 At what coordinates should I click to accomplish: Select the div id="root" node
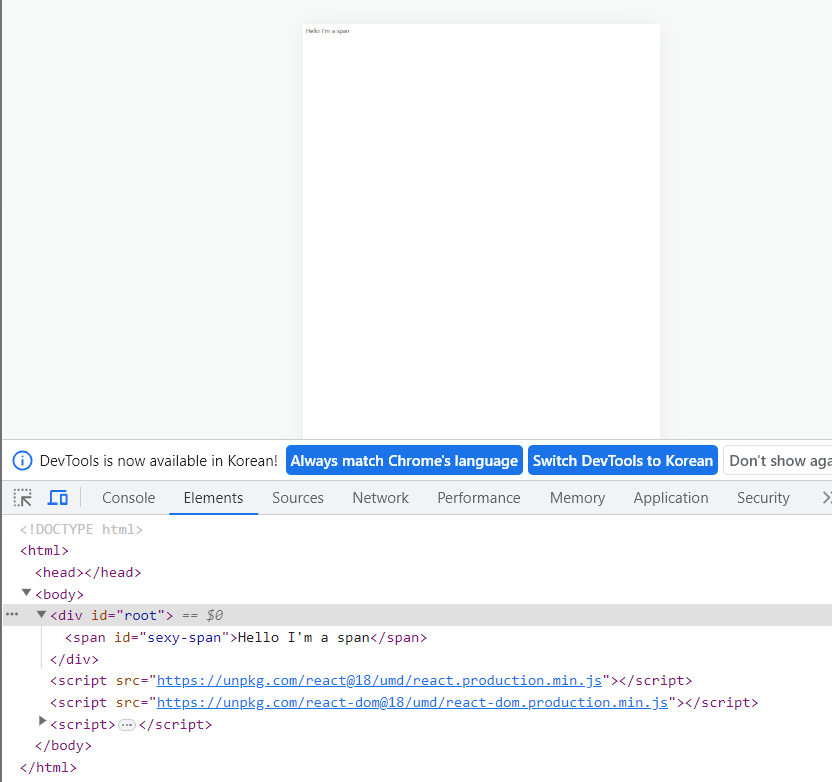point(111,615)
